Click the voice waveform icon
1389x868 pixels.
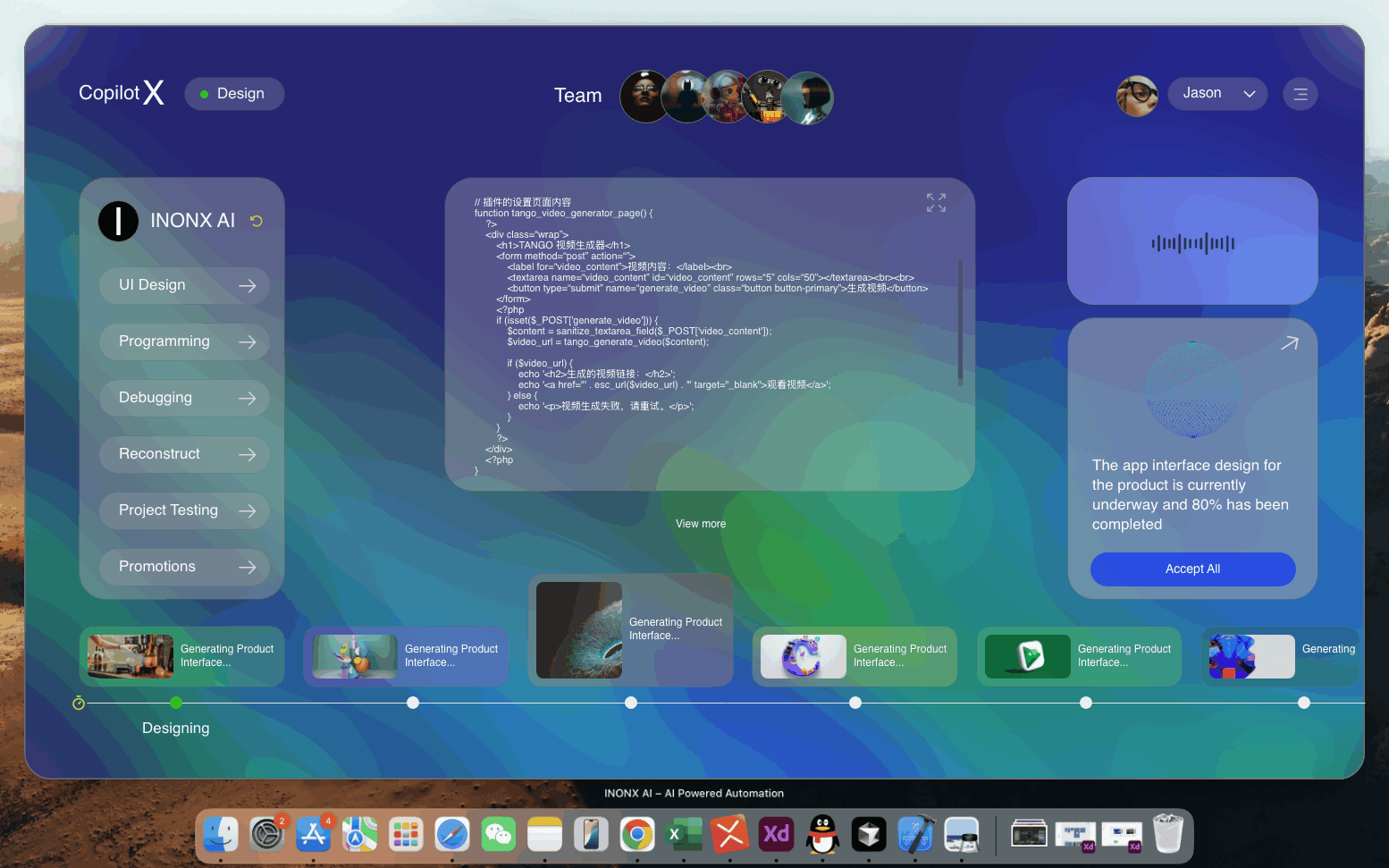point(1193,243)
